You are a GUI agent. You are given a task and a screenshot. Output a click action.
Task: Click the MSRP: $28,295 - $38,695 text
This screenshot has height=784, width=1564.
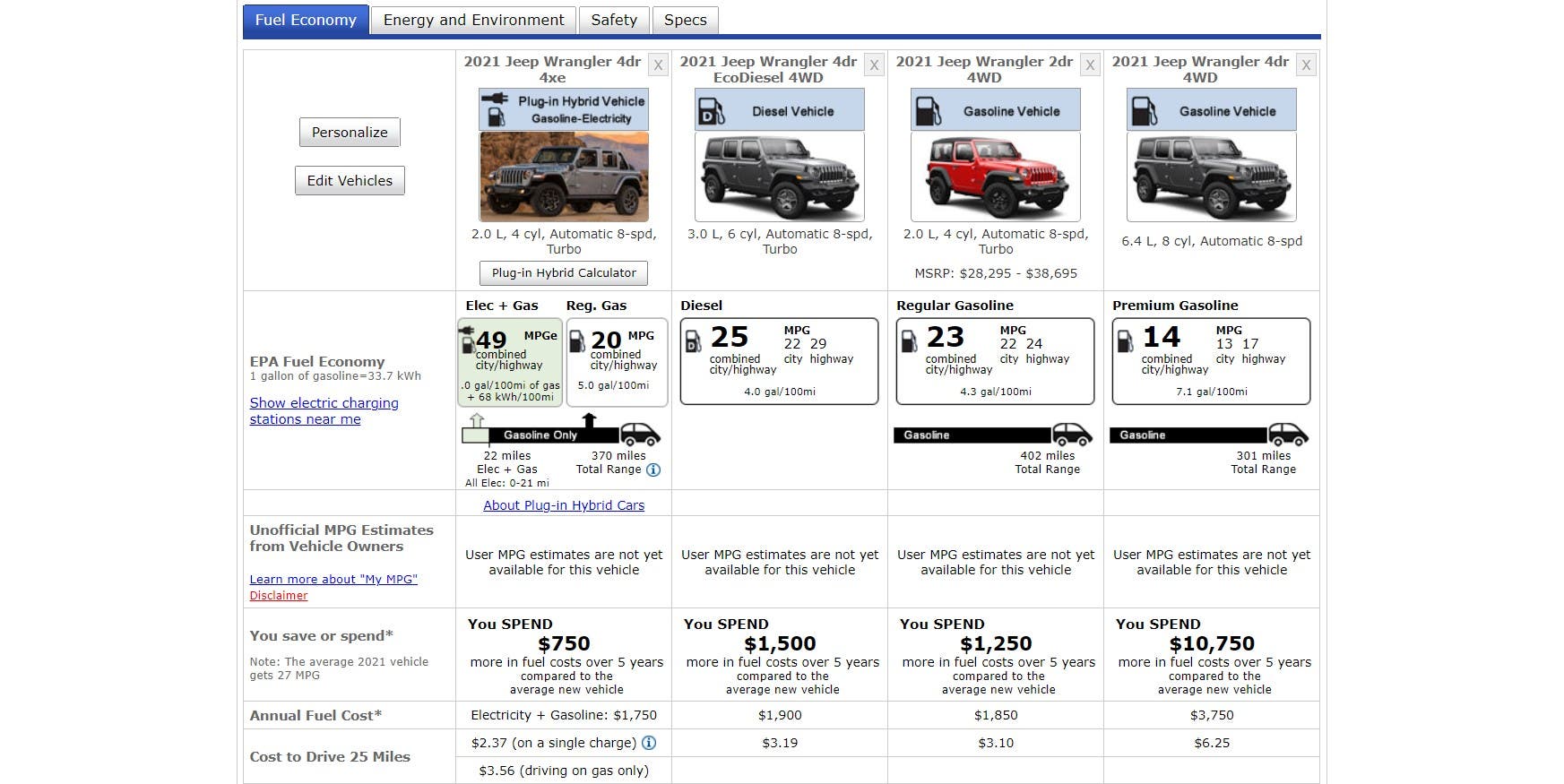996,273
